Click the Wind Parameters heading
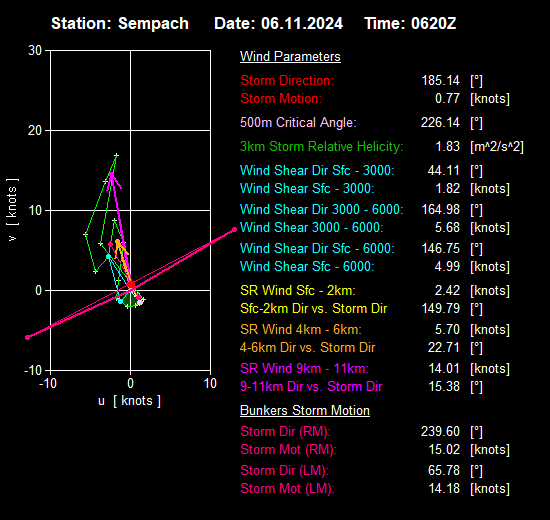Screen dimensions: 550x520 [x=290, y=56]
